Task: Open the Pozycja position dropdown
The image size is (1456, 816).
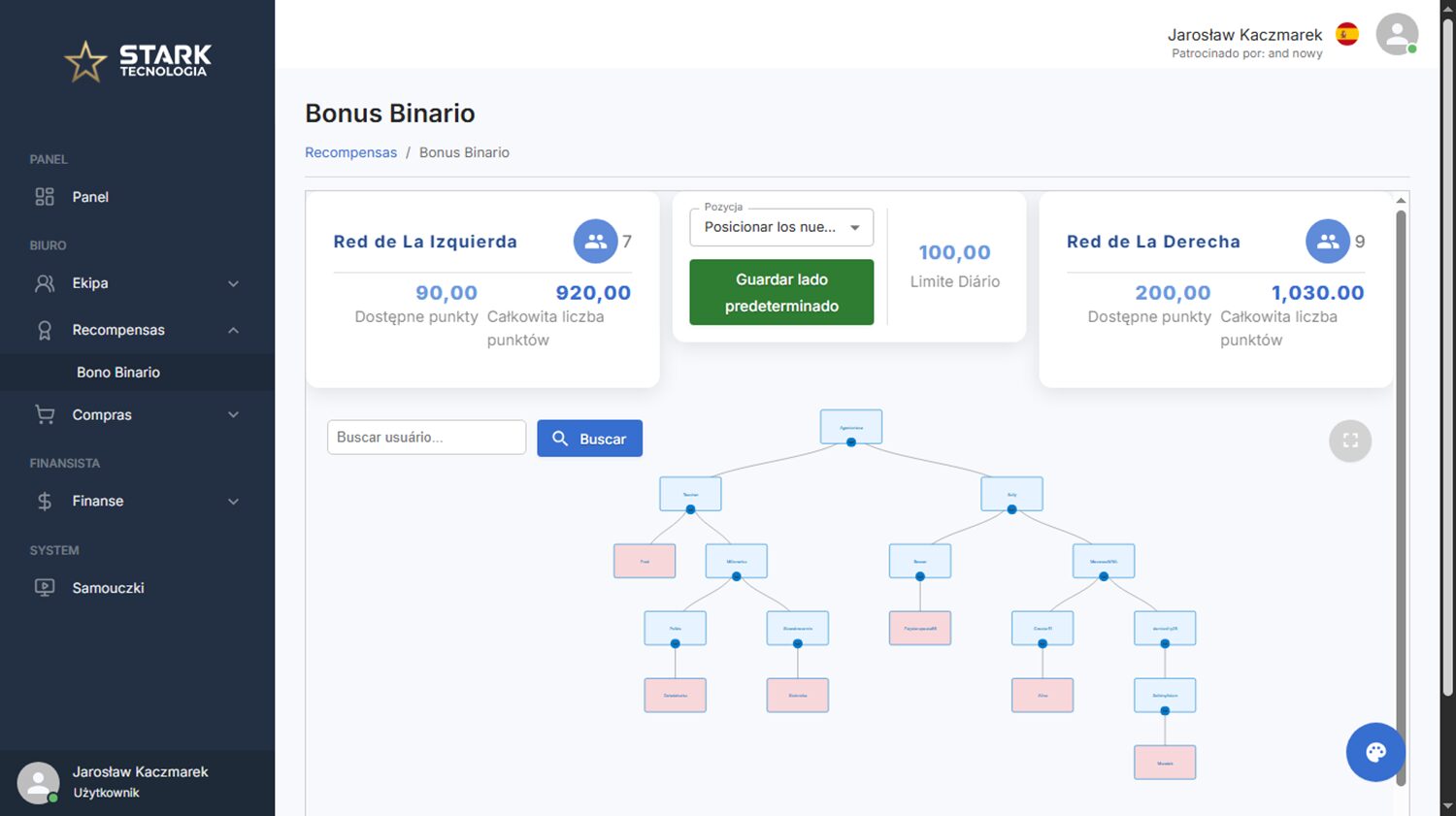Action: [781, 227]
